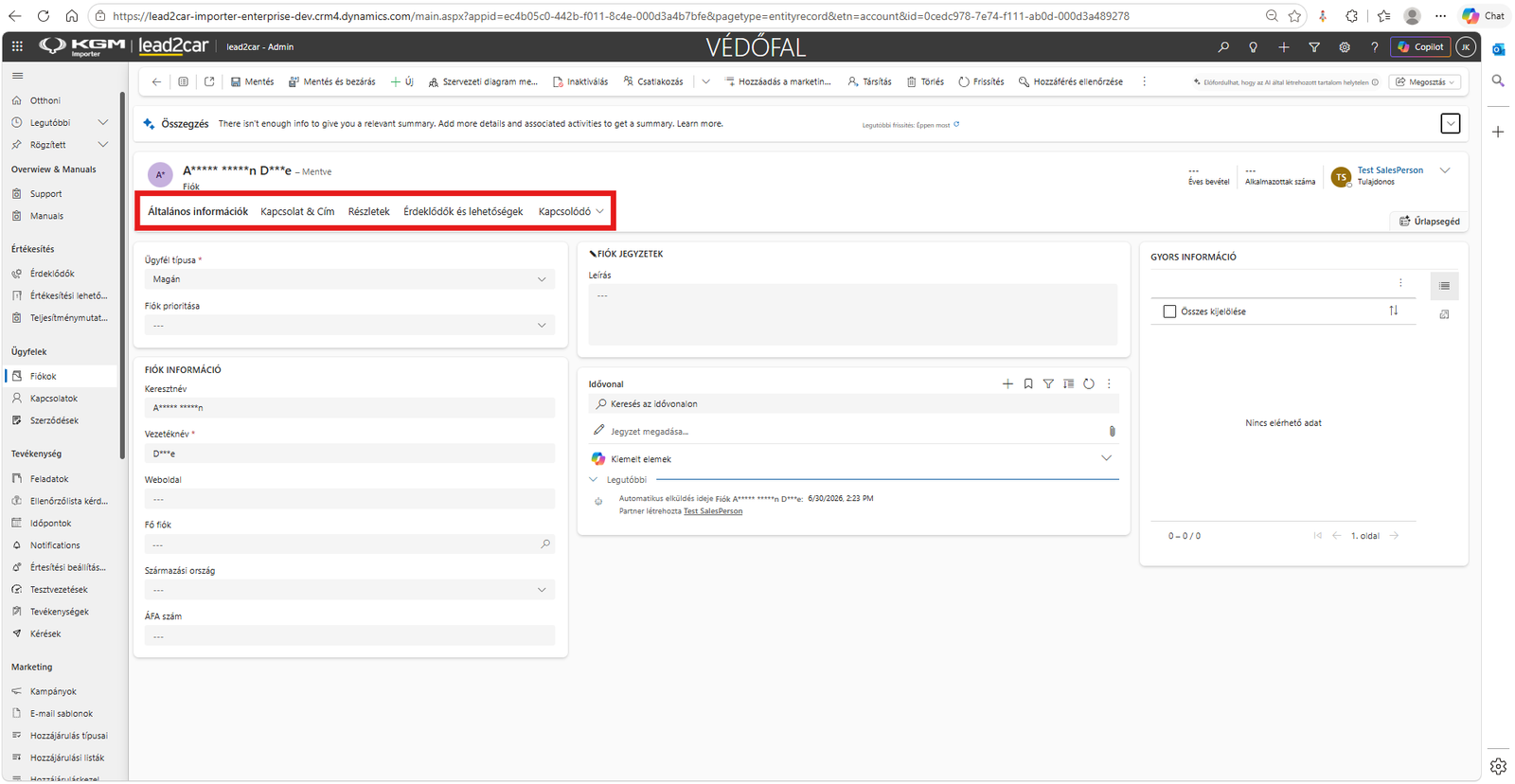Click the help question mark icon
This screenshot has height=784, width=1515.
coord(1375,46)
